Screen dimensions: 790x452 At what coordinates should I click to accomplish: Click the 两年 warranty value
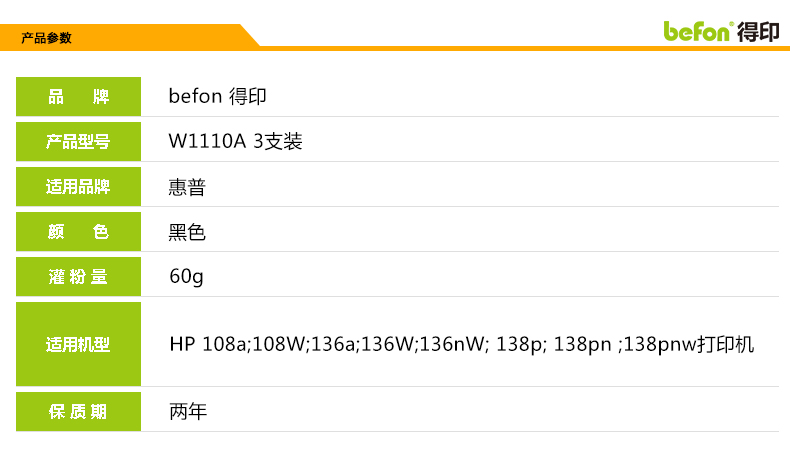[x=188, y=411]
